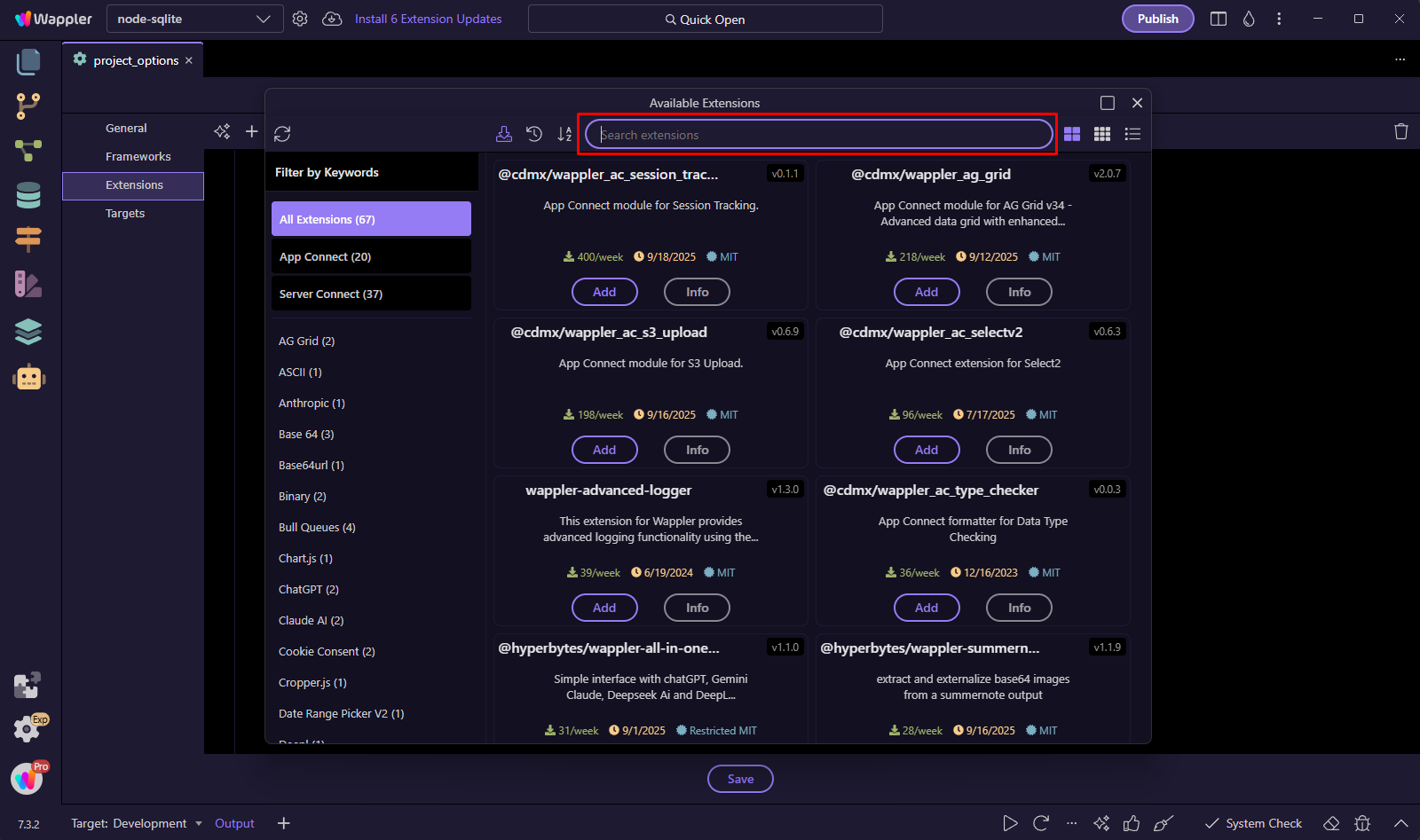Switch to list view layout
Screen dimensions: 1420x840
tap(1132, 134)
